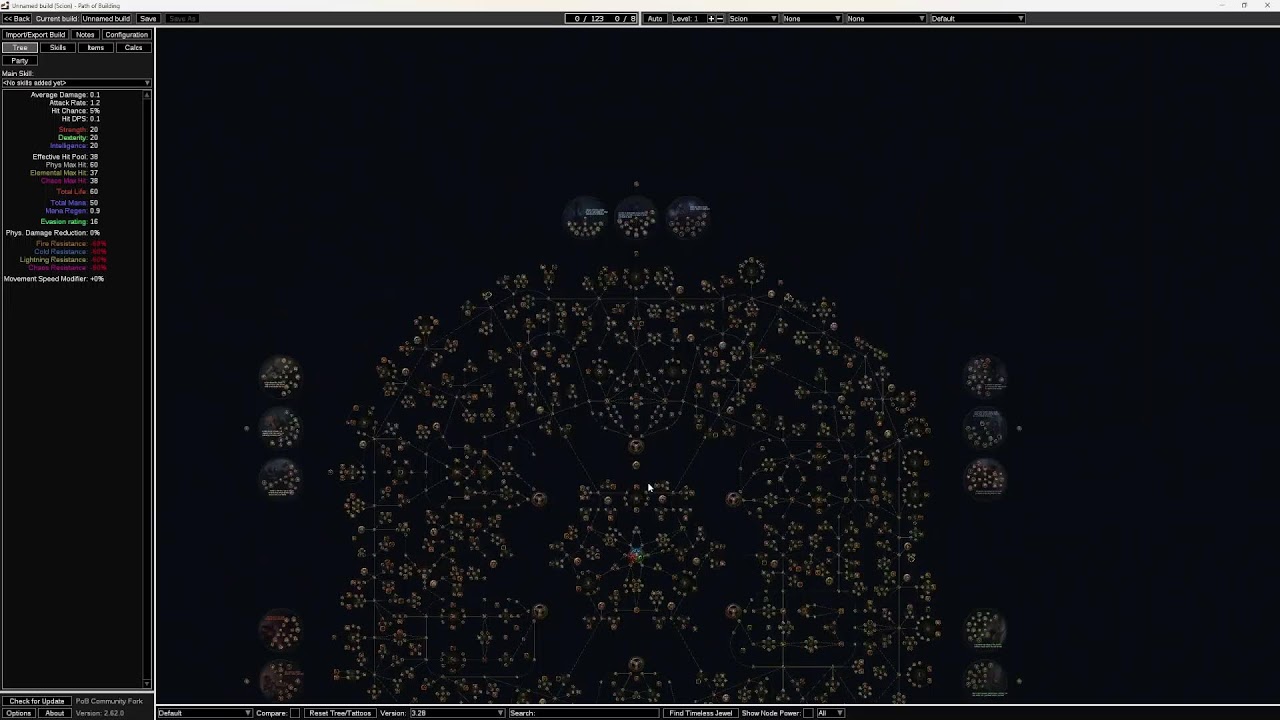1280x720 pixels.
Task: Switch to the Items tab
Action: pyautogui.click(x=96, y=48)
